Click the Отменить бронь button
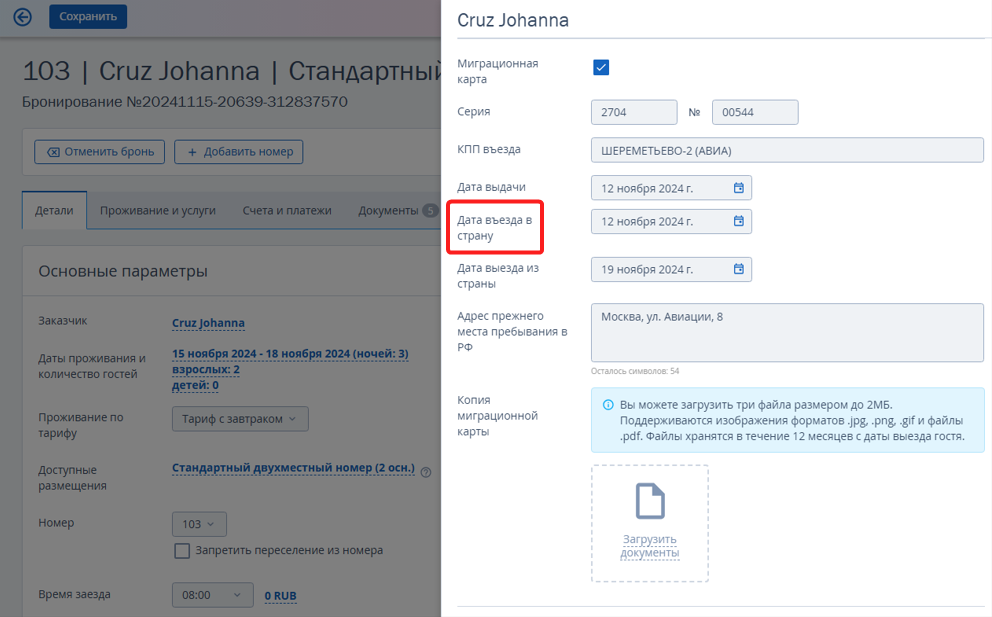Viewport: 992px width, 617px height. tap(99, 152)
